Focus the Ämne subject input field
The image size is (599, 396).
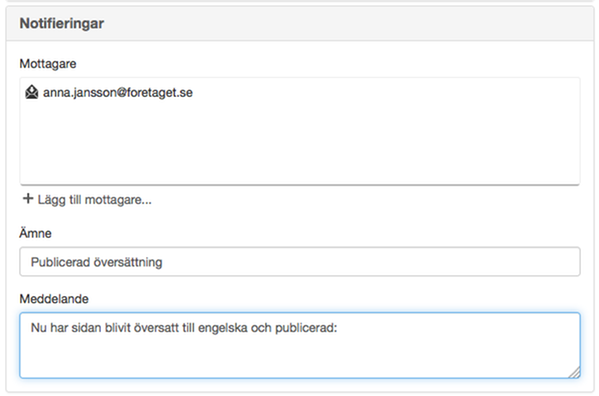300,262
